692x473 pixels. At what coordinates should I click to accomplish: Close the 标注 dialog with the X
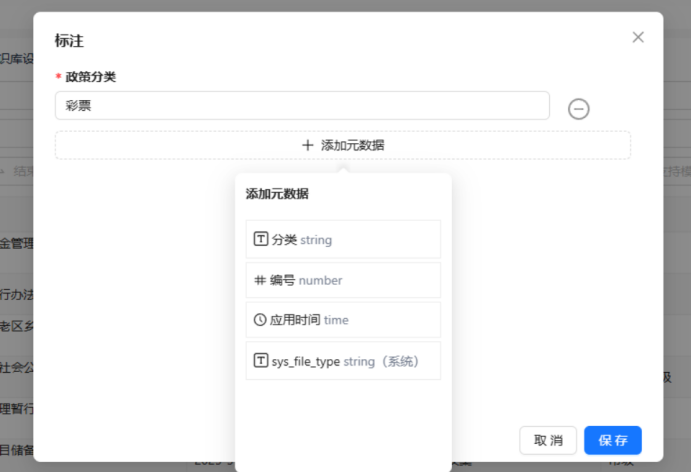coord(638,37)
